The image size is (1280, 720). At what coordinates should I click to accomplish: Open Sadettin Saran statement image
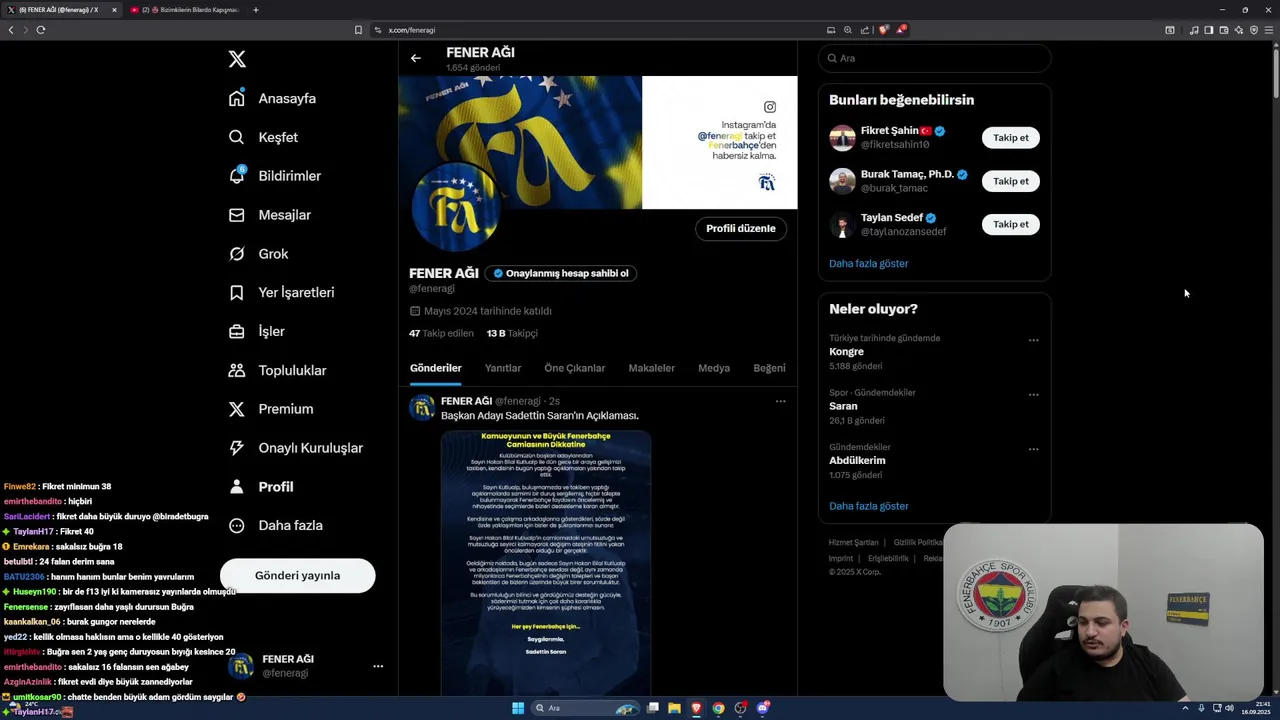click(x=546, y=563)
